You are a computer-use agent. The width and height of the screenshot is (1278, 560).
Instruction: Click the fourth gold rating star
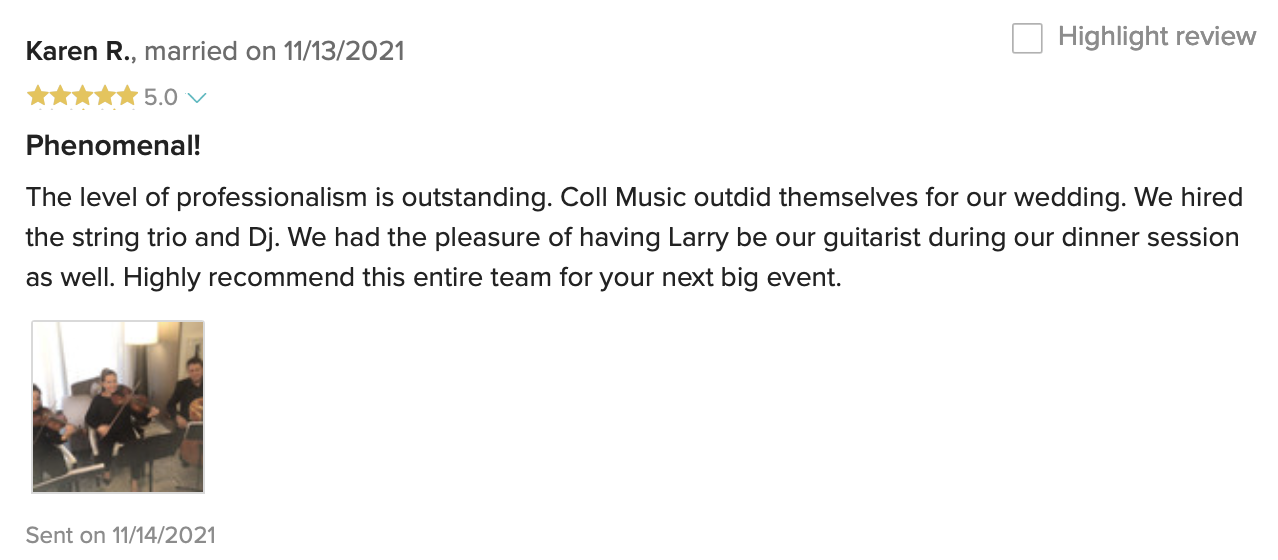(x=104, y=96)
